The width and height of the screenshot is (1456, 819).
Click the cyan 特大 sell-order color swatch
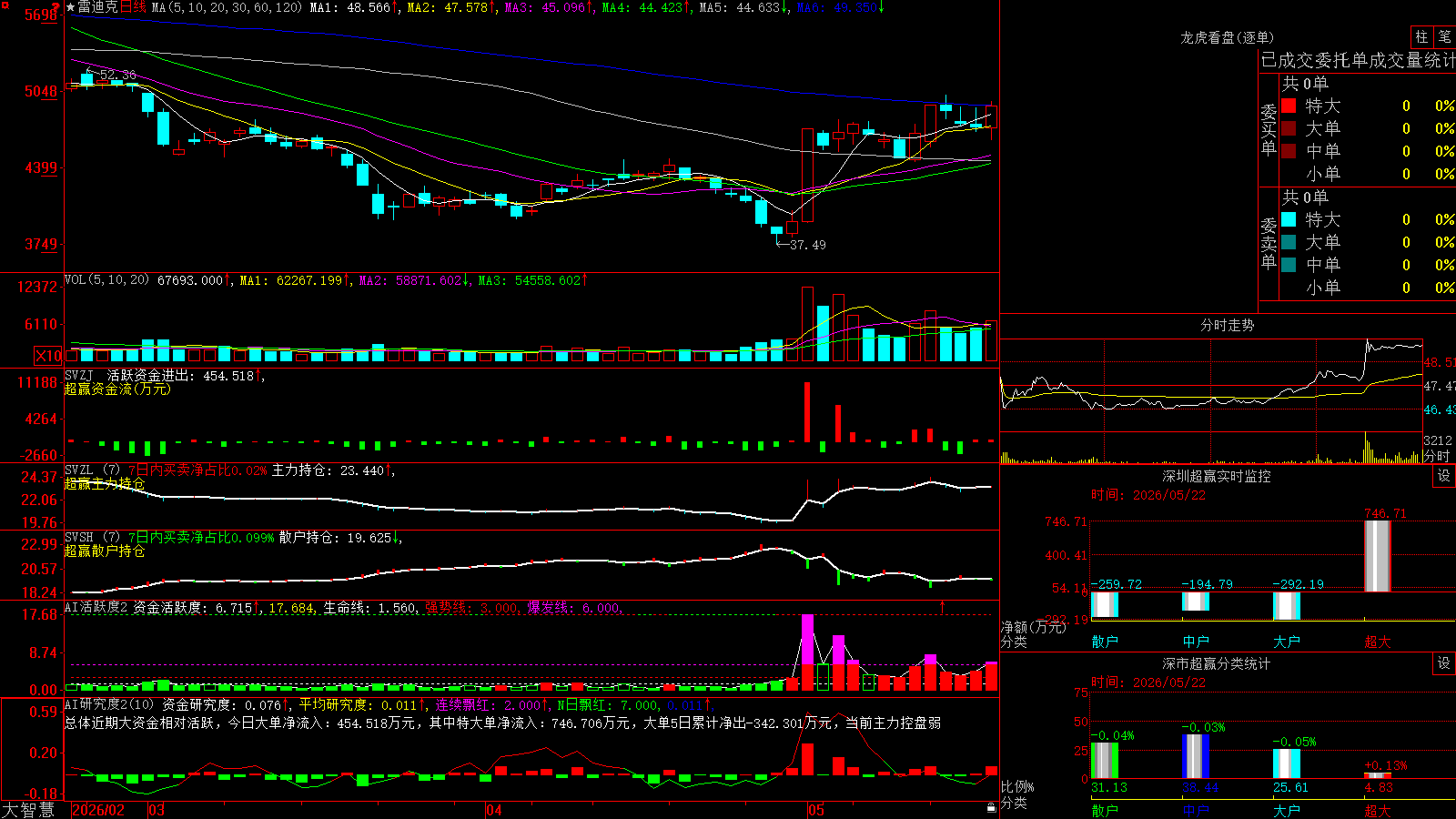coord(1289,219)
